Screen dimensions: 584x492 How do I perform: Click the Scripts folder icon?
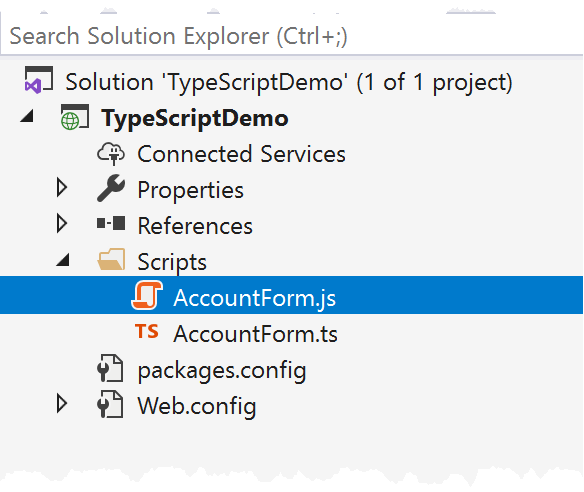pyautogui.click(x=111, y=259)
